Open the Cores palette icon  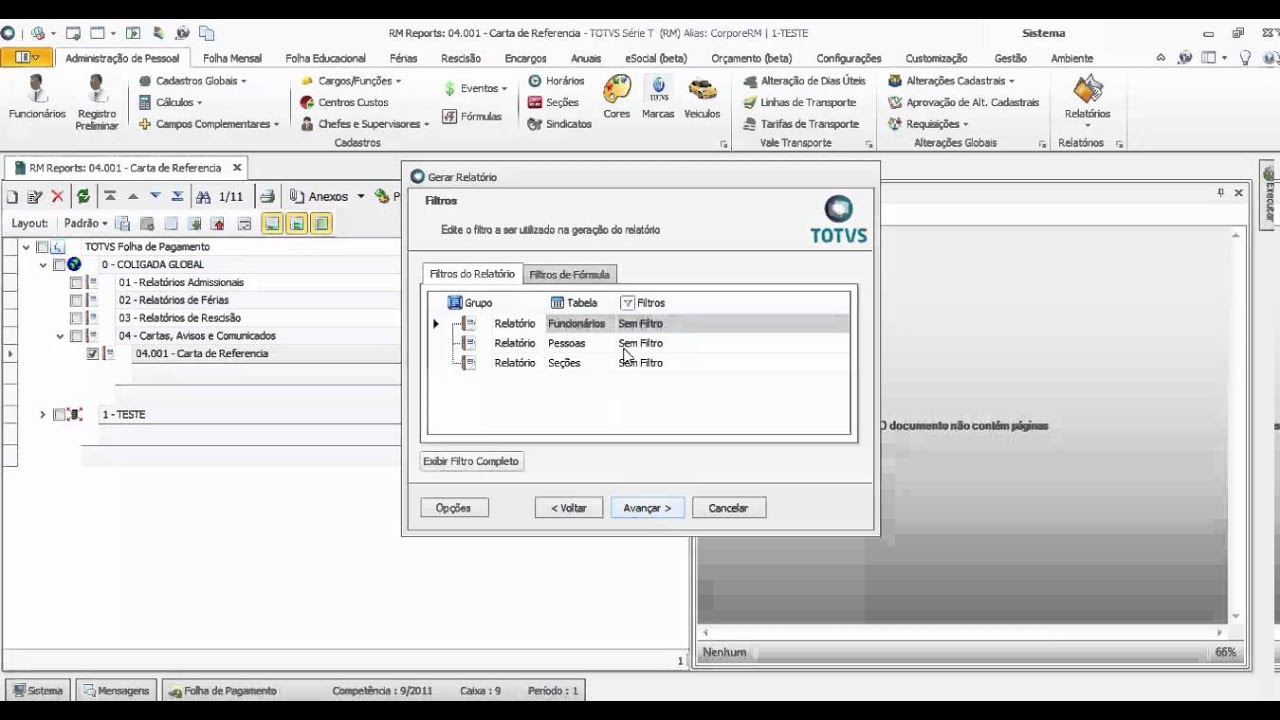tap(617, 98)
